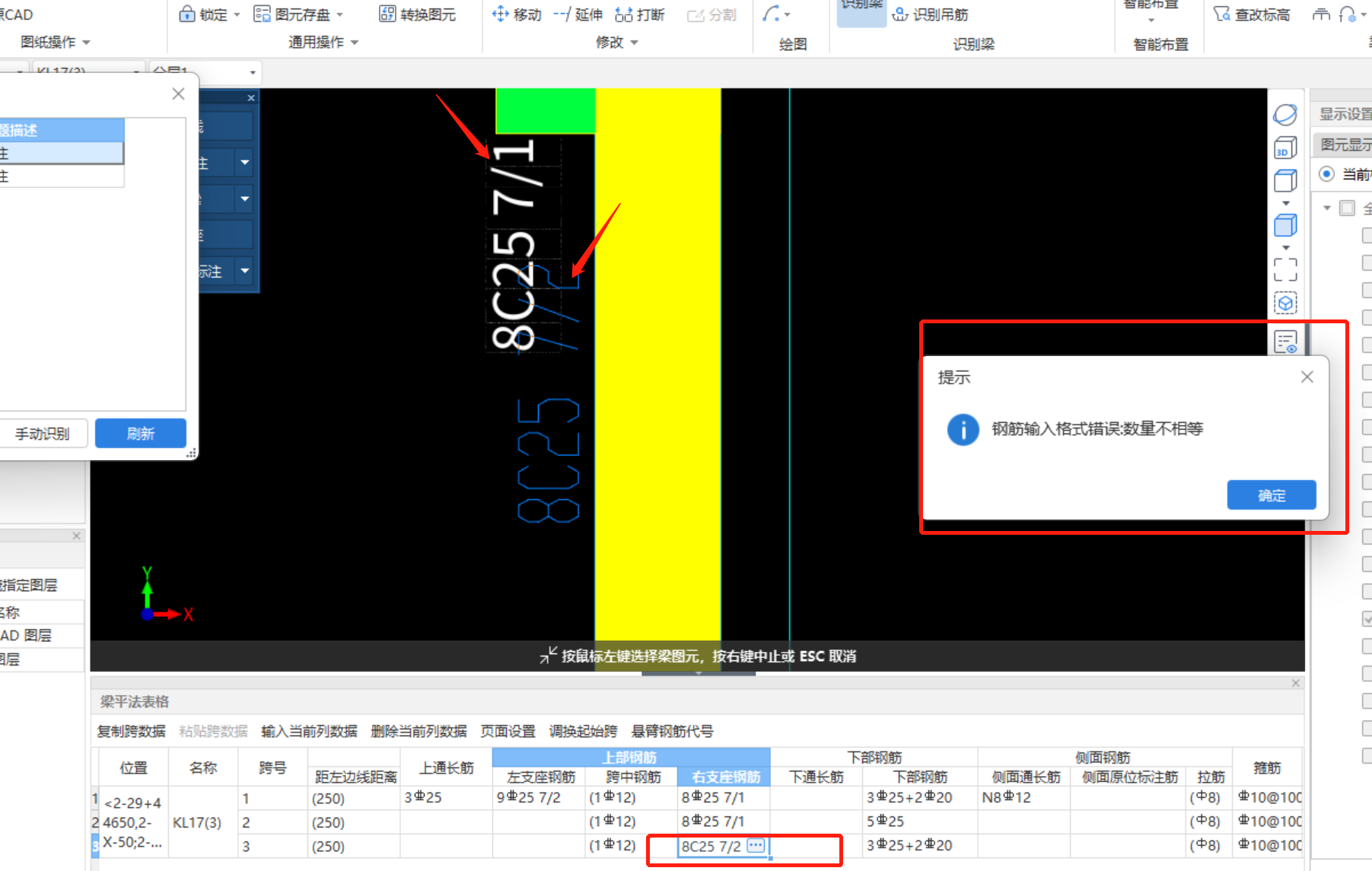Click the ellipsis button in the 8C25 7/2 cell

(756, 845)
